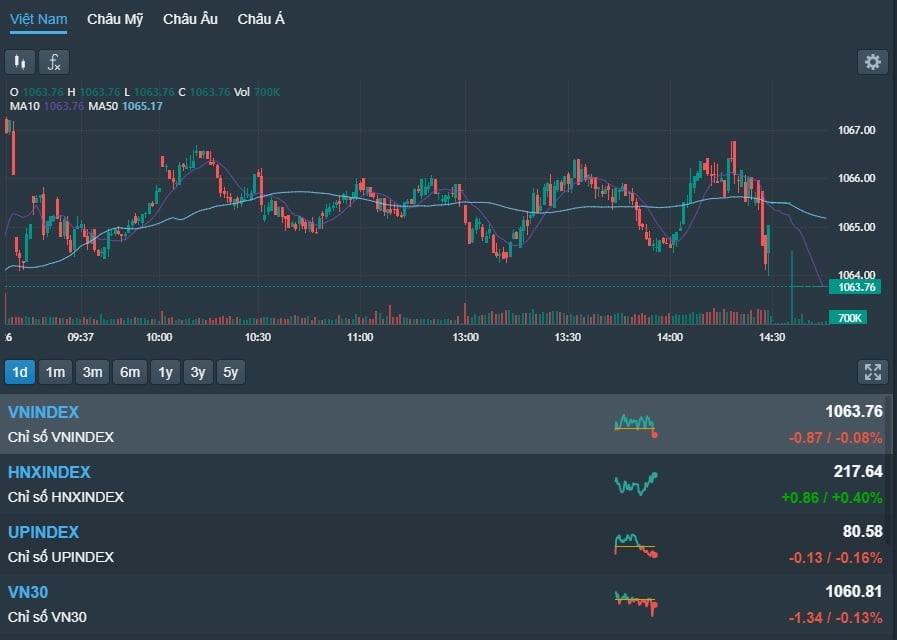
Task: Click the 14:30 time axis label
Action: pos(772,337)
